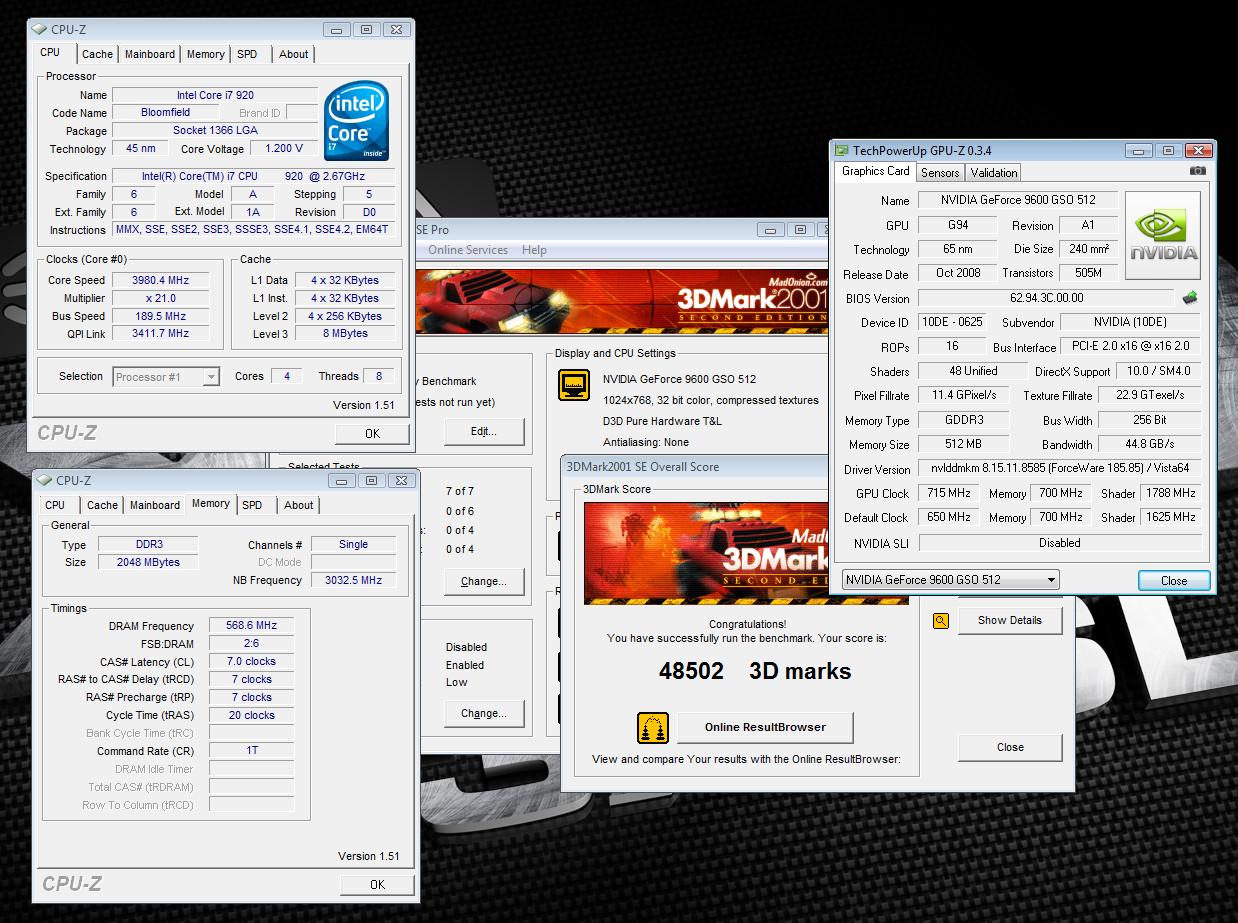Screen dimensions: 1238x923
Task: Click the Core Speed 3980.4 MHz field
Action: pos(160,280)
